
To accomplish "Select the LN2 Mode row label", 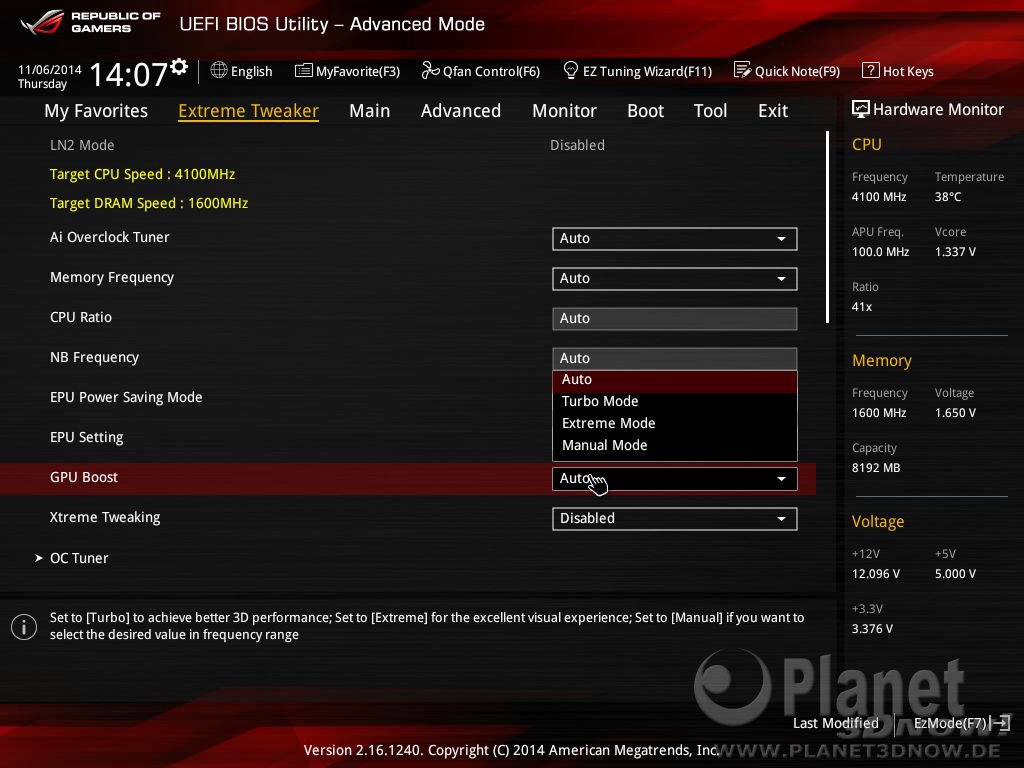I will click(x=82, y=145).
